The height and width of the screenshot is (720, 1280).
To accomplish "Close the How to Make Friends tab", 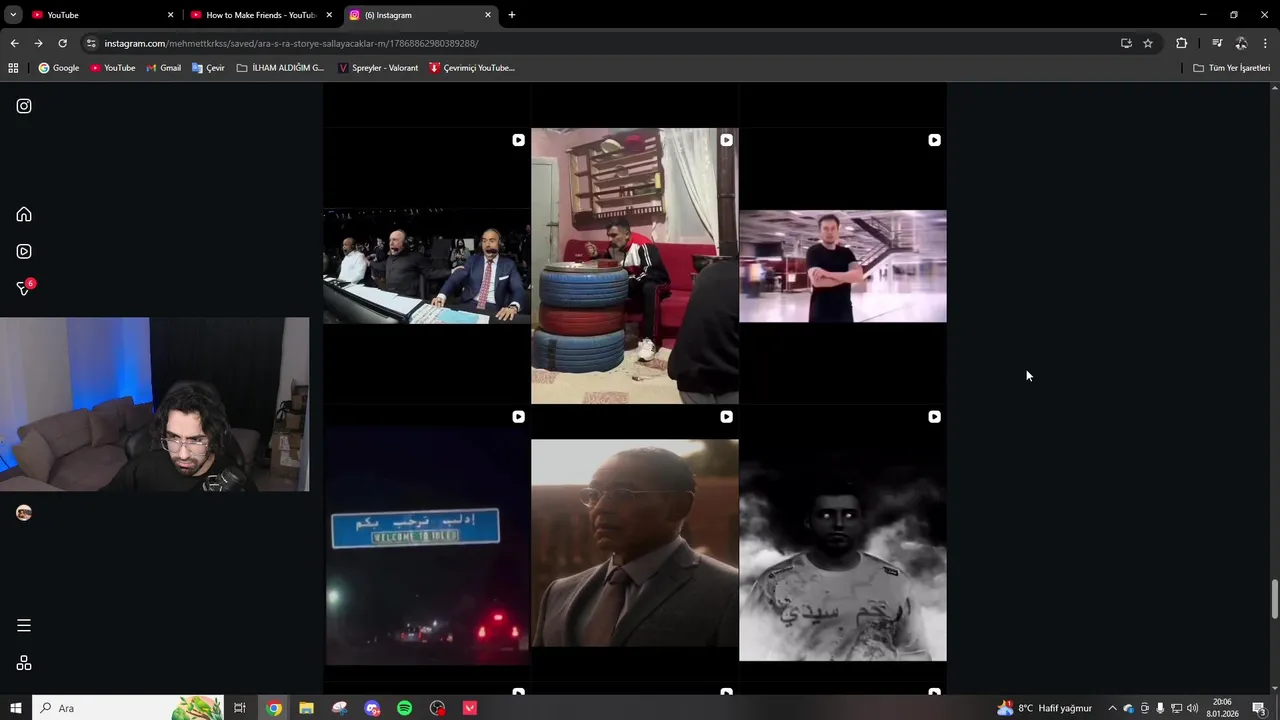I will tap(329, 15).
